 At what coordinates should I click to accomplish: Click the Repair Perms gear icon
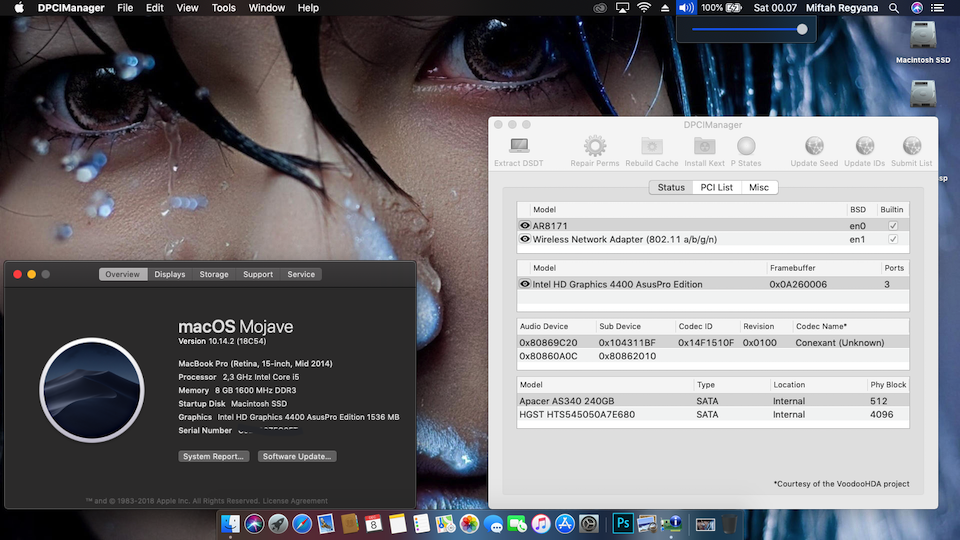click(x=595, y=147)
